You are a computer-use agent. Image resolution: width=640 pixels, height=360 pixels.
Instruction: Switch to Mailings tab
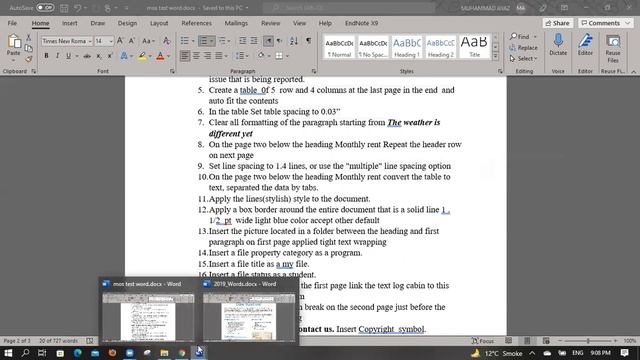click(x=236, y=23)
